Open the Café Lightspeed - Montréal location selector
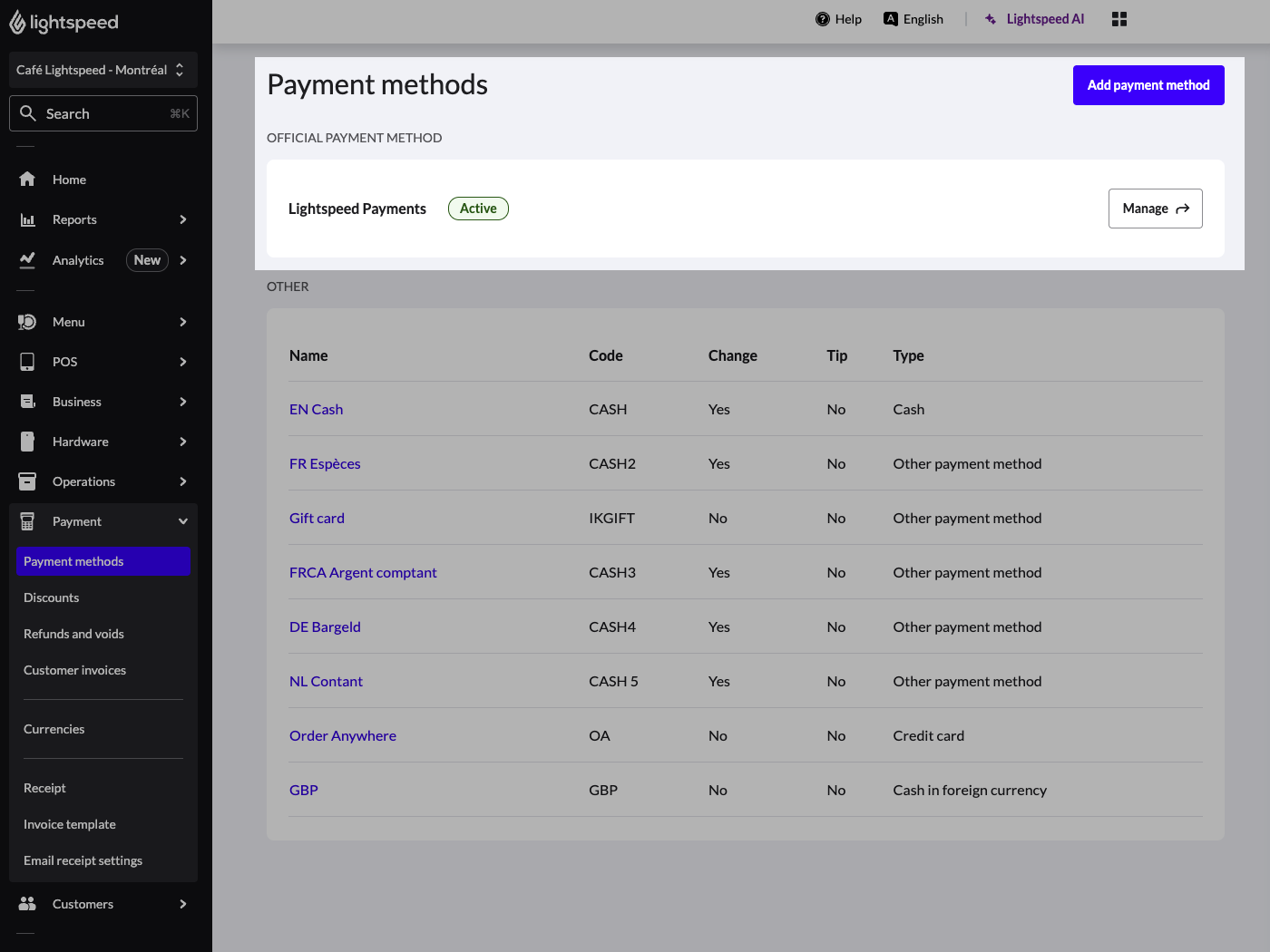 103,69
